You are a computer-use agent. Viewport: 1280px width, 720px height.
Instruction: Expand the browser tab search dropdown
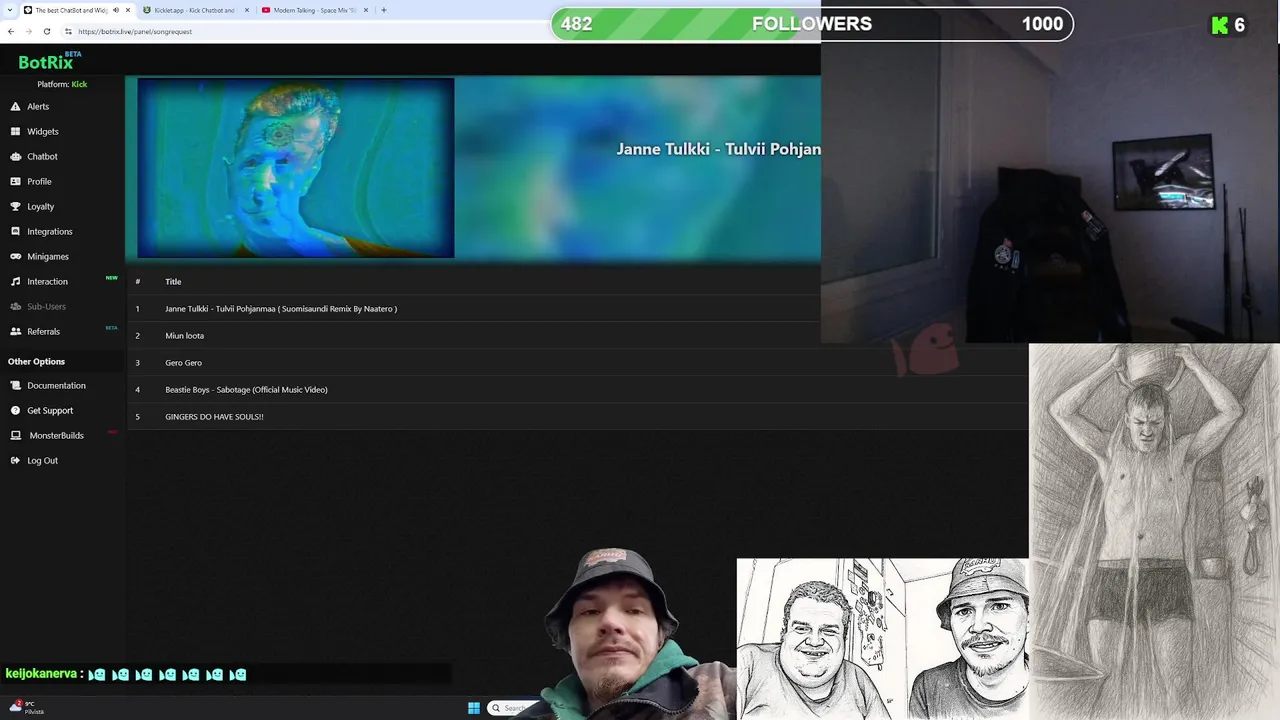click(x=11, y=10)
